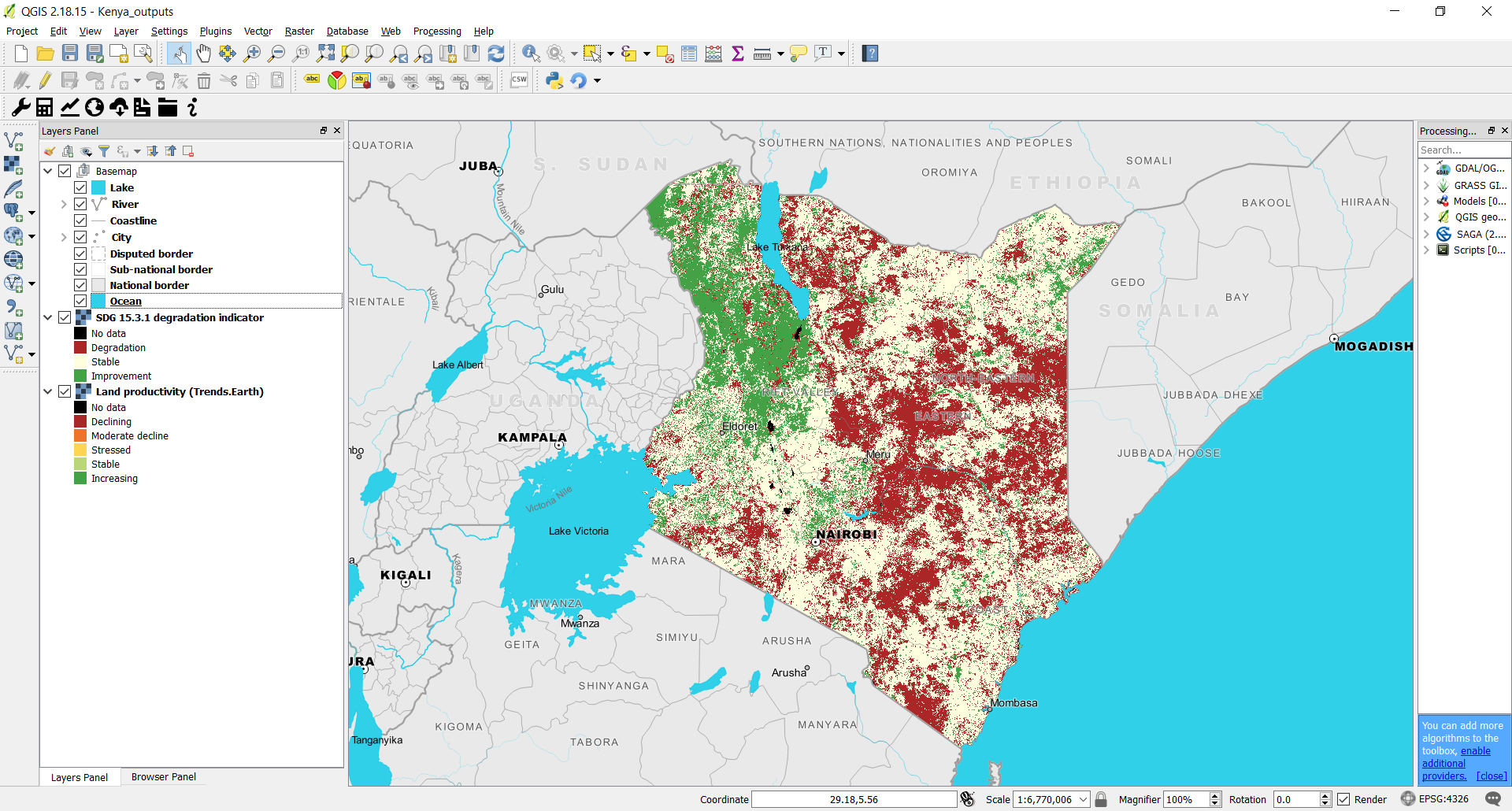Toggle the SDG 15.3.1 degradation indicator layer checkbox
The image size is (1512, 811).
pyautogui.click(x=65, y=317)
